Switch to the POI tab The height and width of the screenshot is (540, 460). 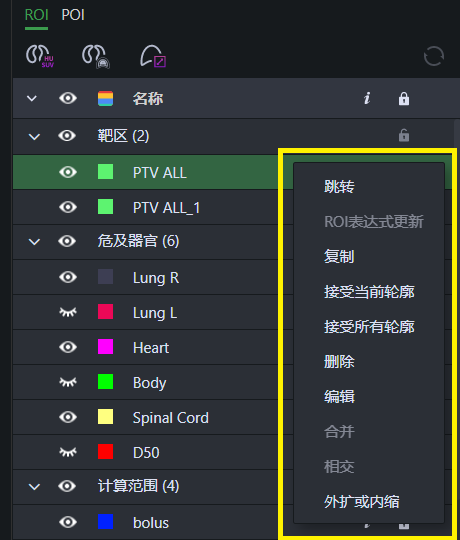pyautogui.click(x=73, y=15)
